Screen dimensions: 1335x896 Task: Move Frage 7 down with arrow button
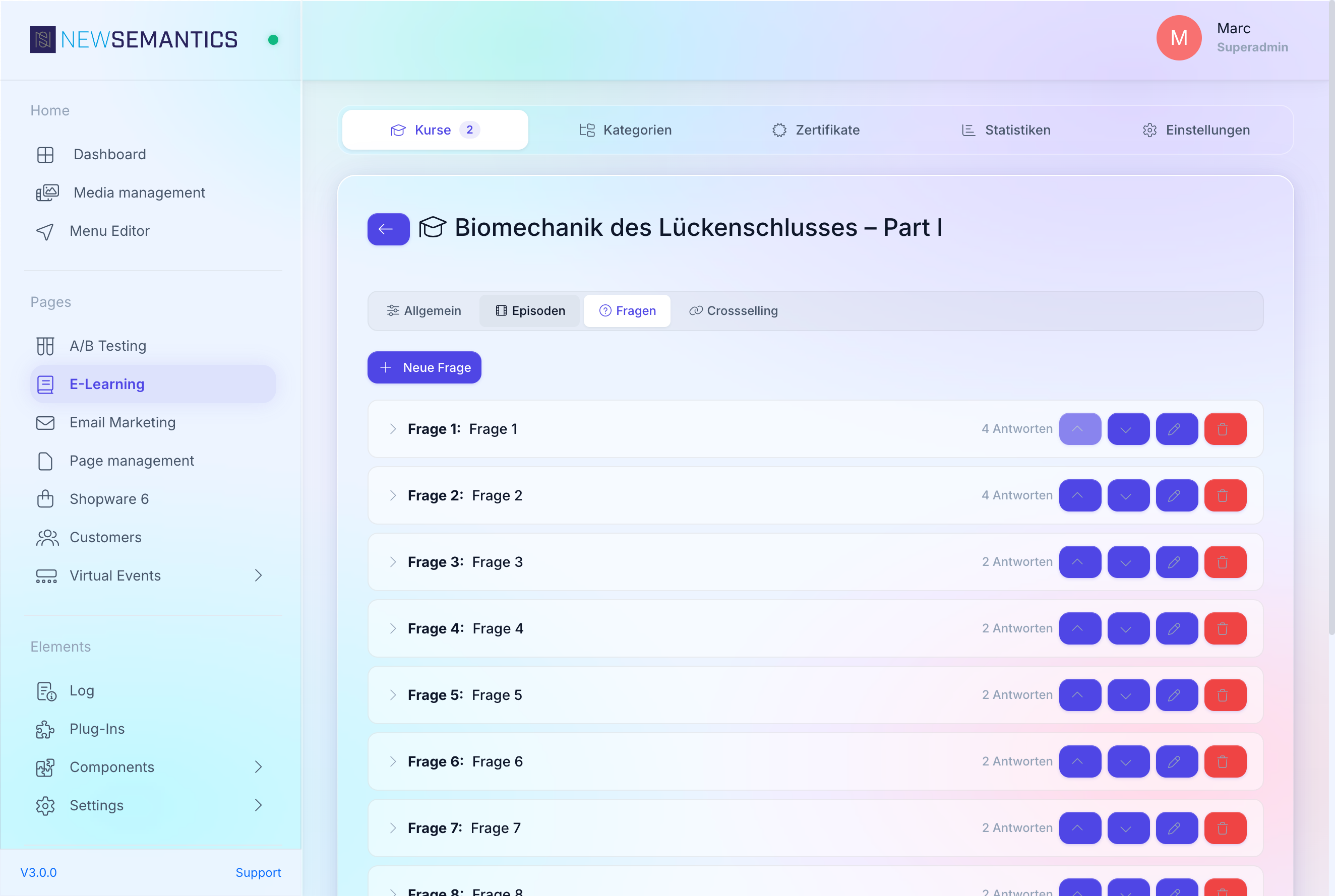1128,828
